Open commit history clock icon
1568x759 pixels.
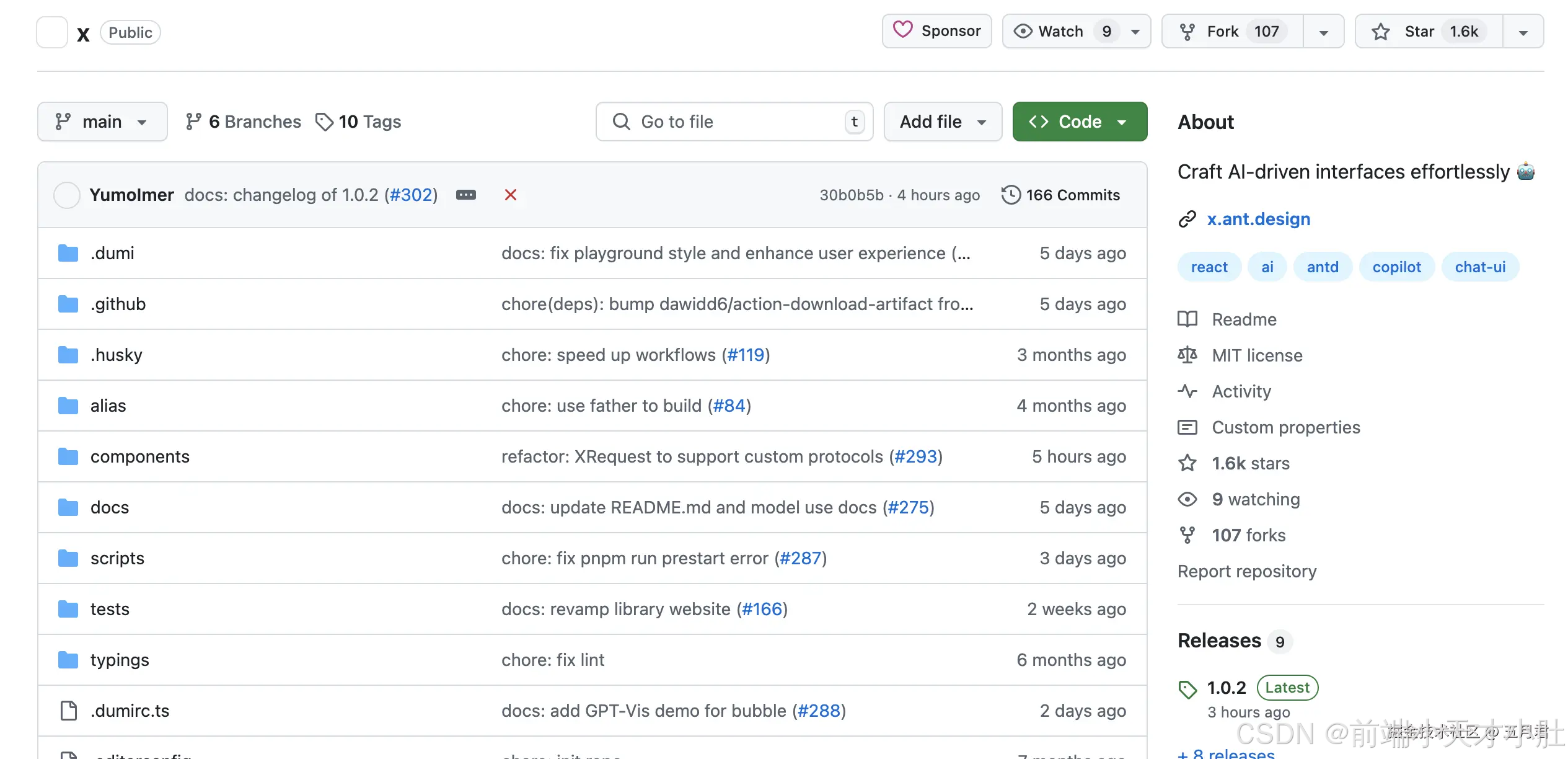(x=1011, y=195)
